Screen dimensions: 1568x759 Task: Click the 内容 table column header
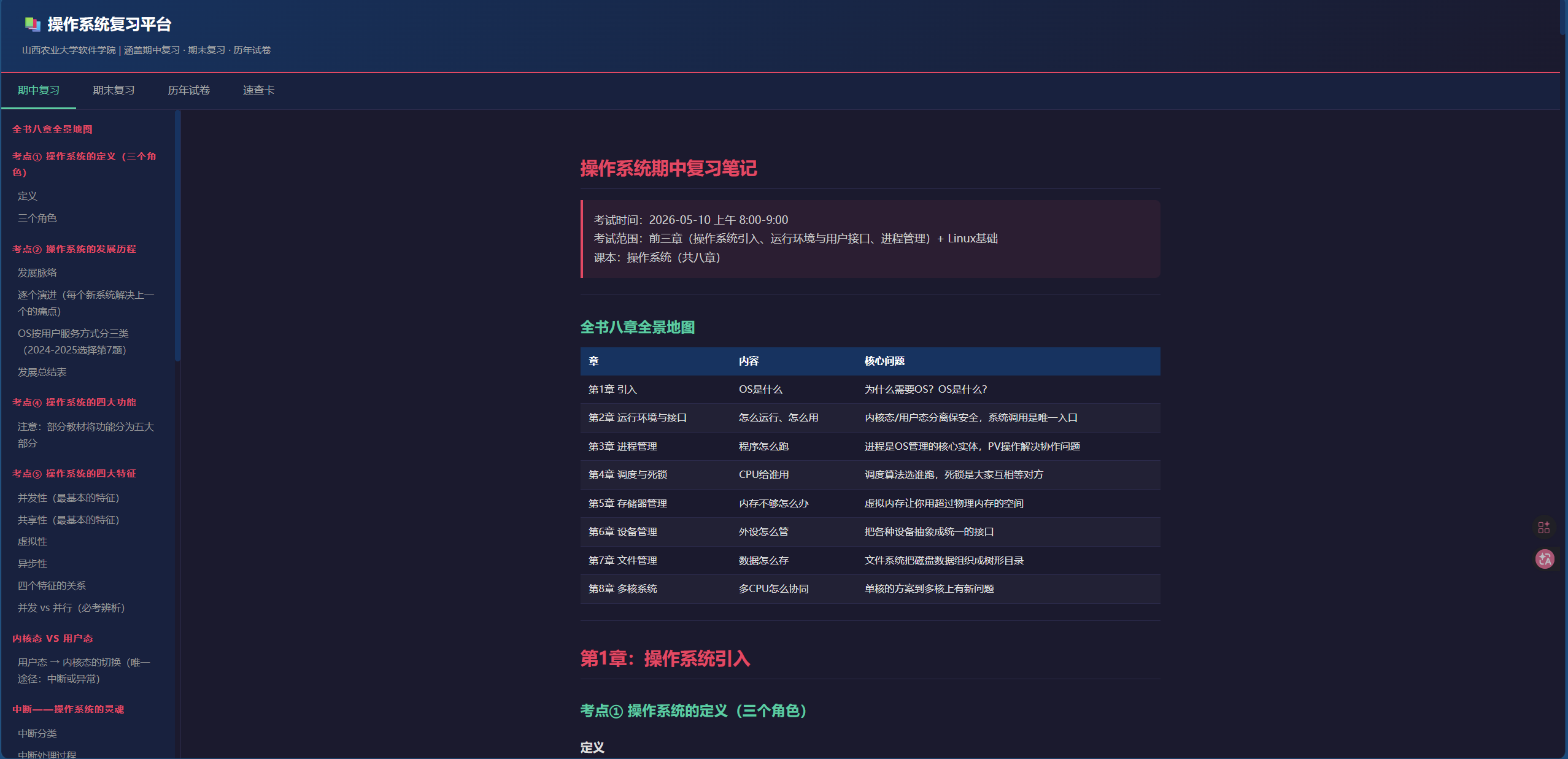click(749, 361)
